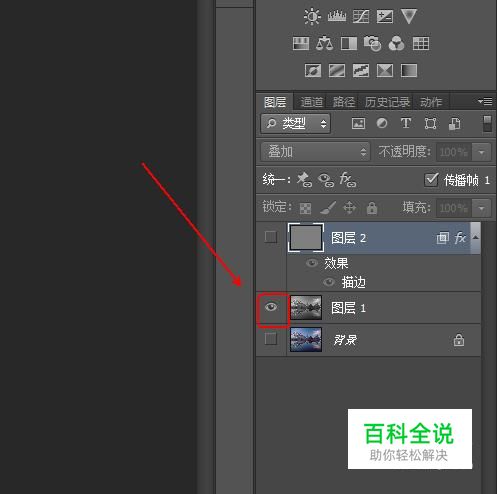Open the 叠加 blend mode dropdown

(315, 152)
